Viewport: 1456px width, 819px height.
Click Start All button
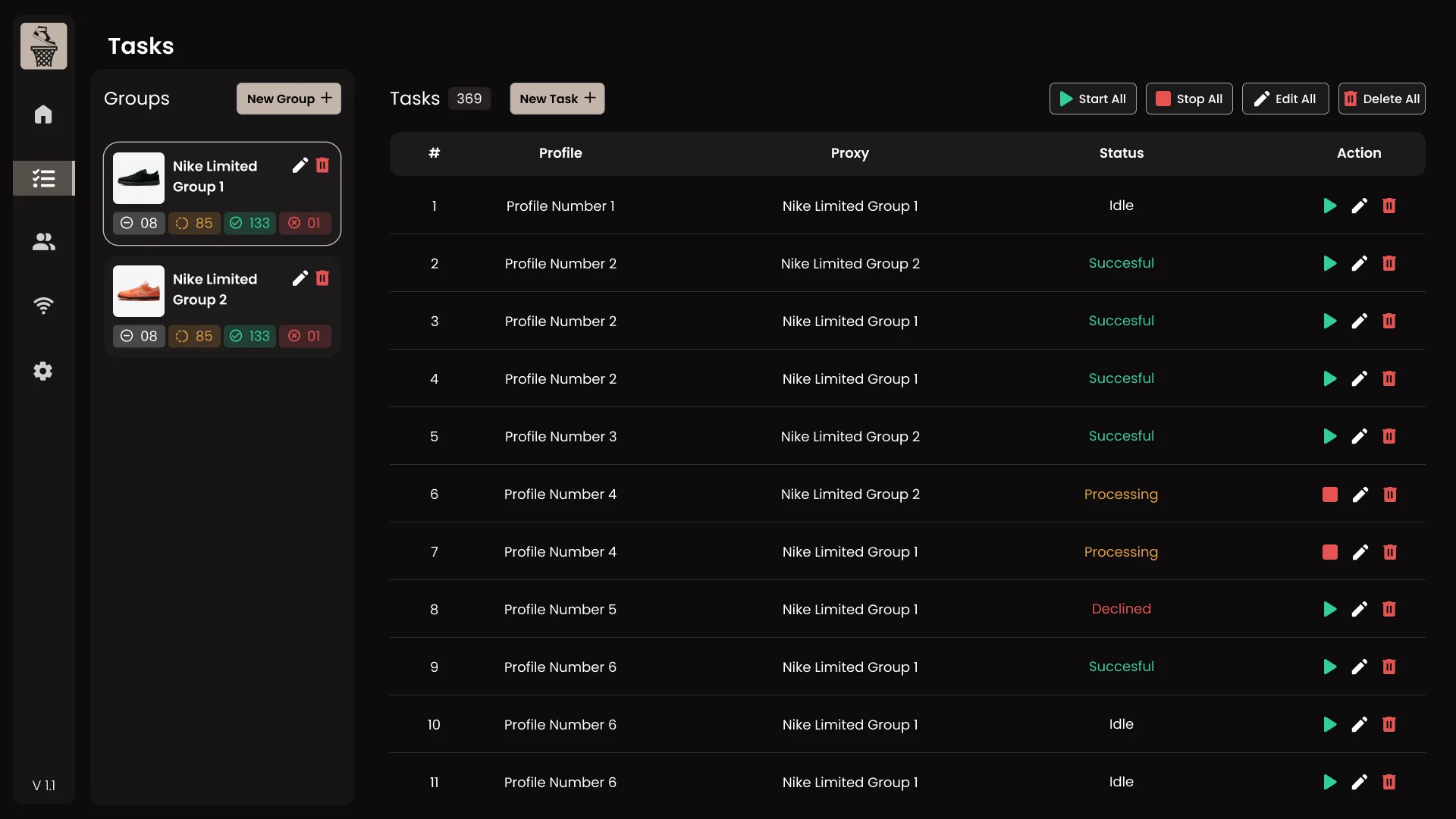coord(1093,99)
